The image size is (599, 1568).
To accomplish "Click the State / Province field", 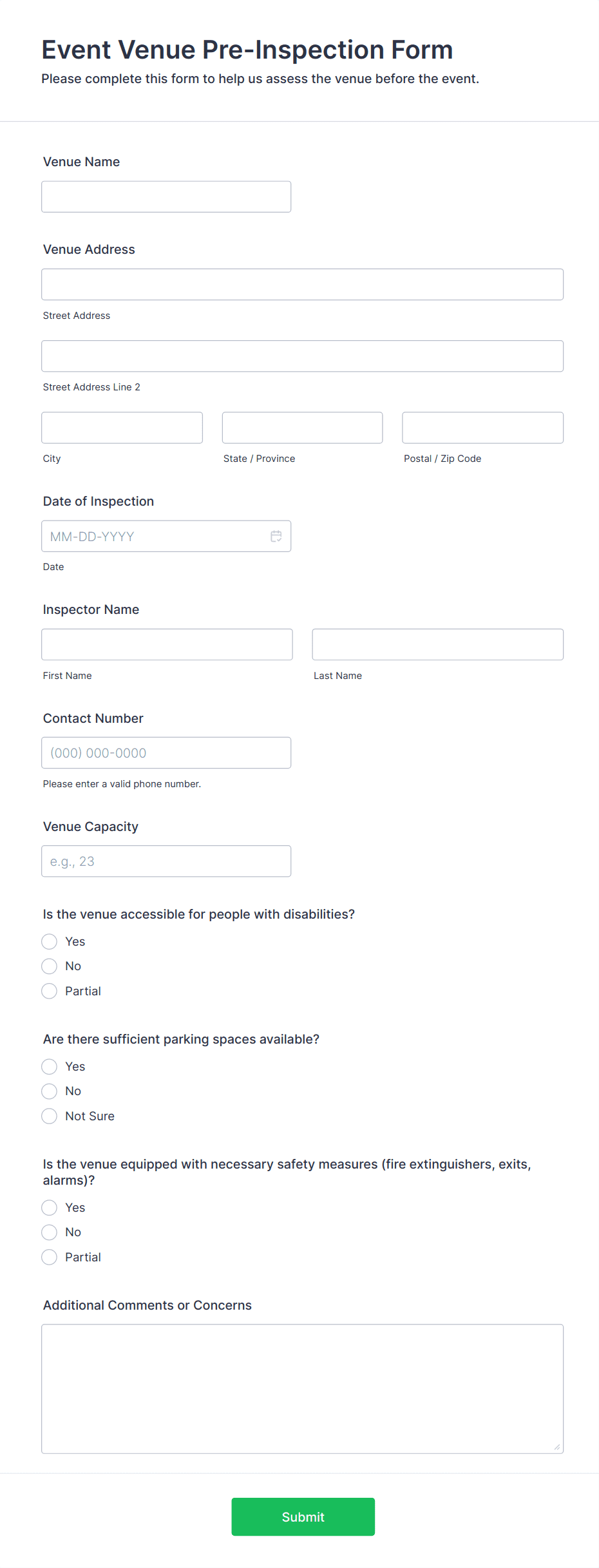I will 301,427.
